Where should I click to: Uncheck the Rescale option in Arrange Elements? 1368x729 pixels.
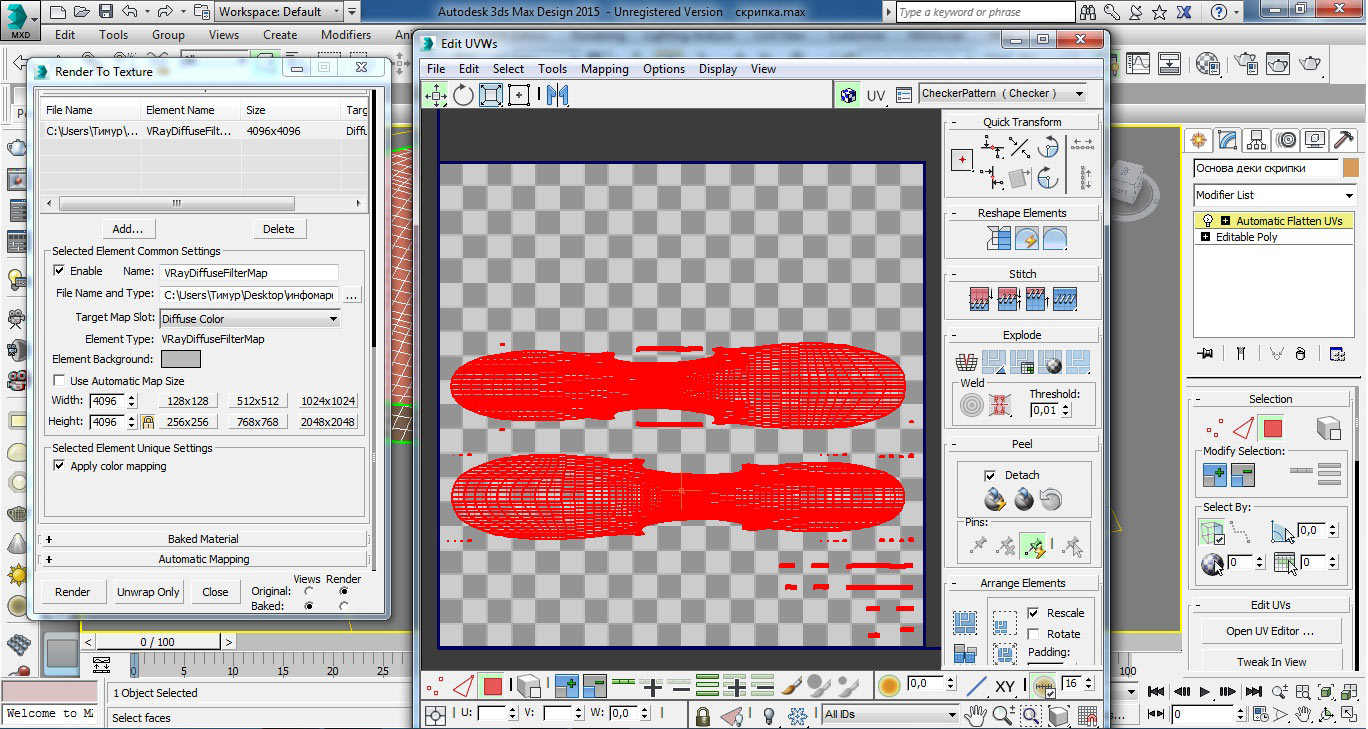tap(1033, 613)
